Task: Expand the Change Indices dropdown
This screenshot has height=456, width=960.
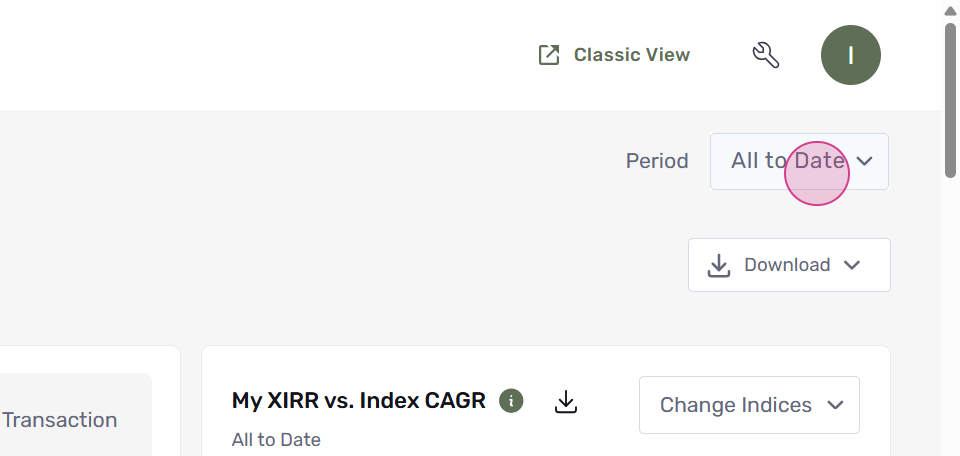Action: click(749, 405)
